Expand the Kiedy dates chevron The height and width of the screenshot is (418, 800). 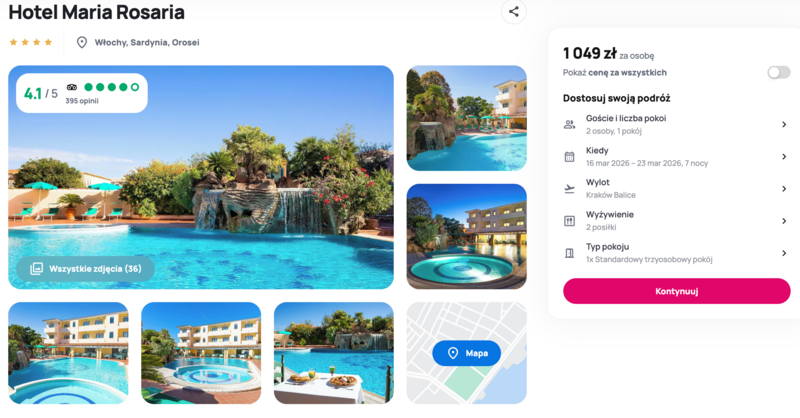(784, 157)
